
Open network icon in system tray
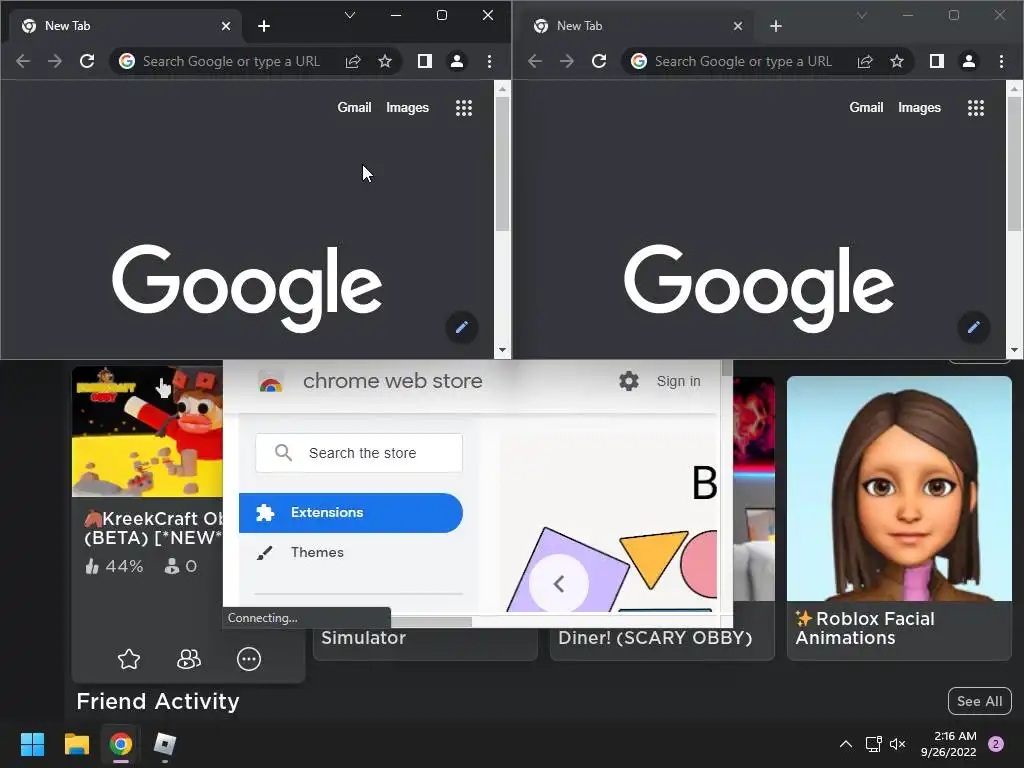(x=873, y=744)
